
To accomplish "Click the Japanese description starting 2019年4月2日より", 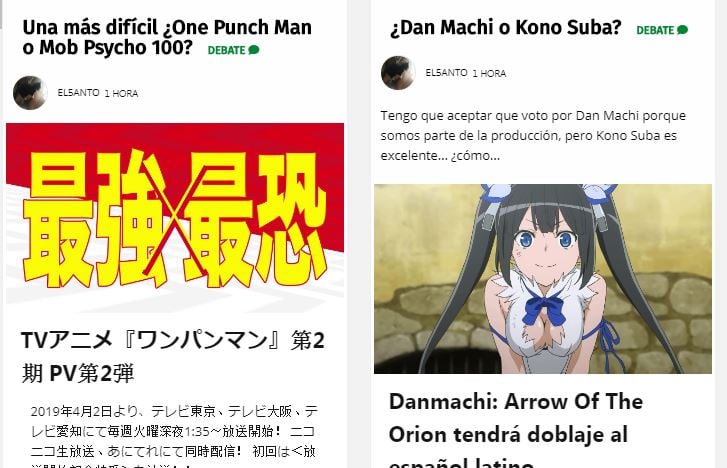I will coord(174,436).
